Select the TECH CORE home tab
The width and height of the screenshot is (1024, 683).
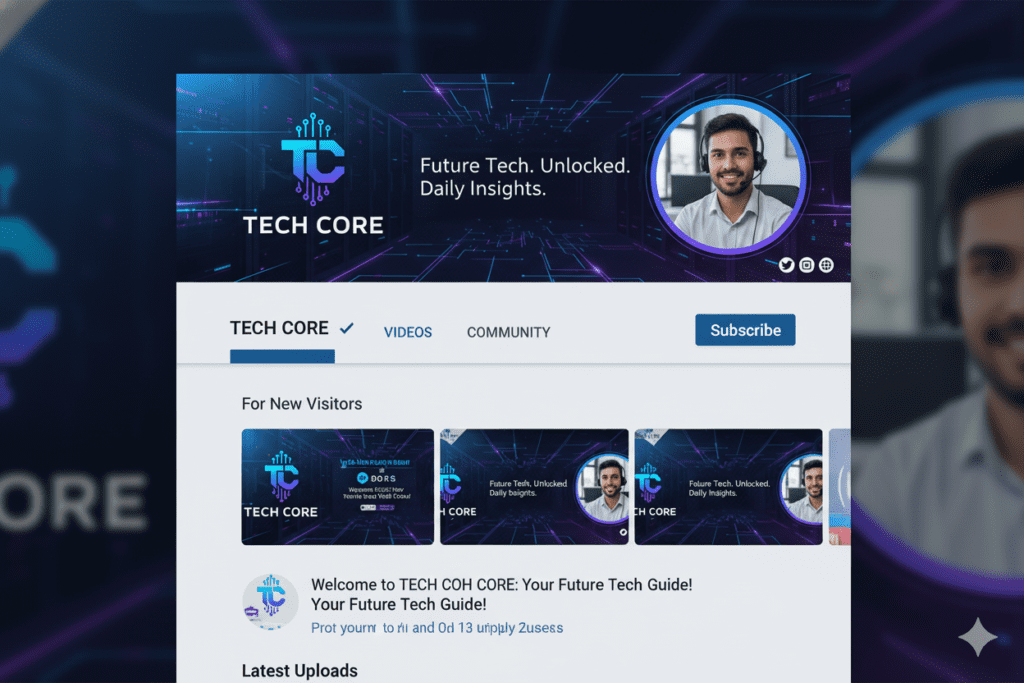point(279,328)
